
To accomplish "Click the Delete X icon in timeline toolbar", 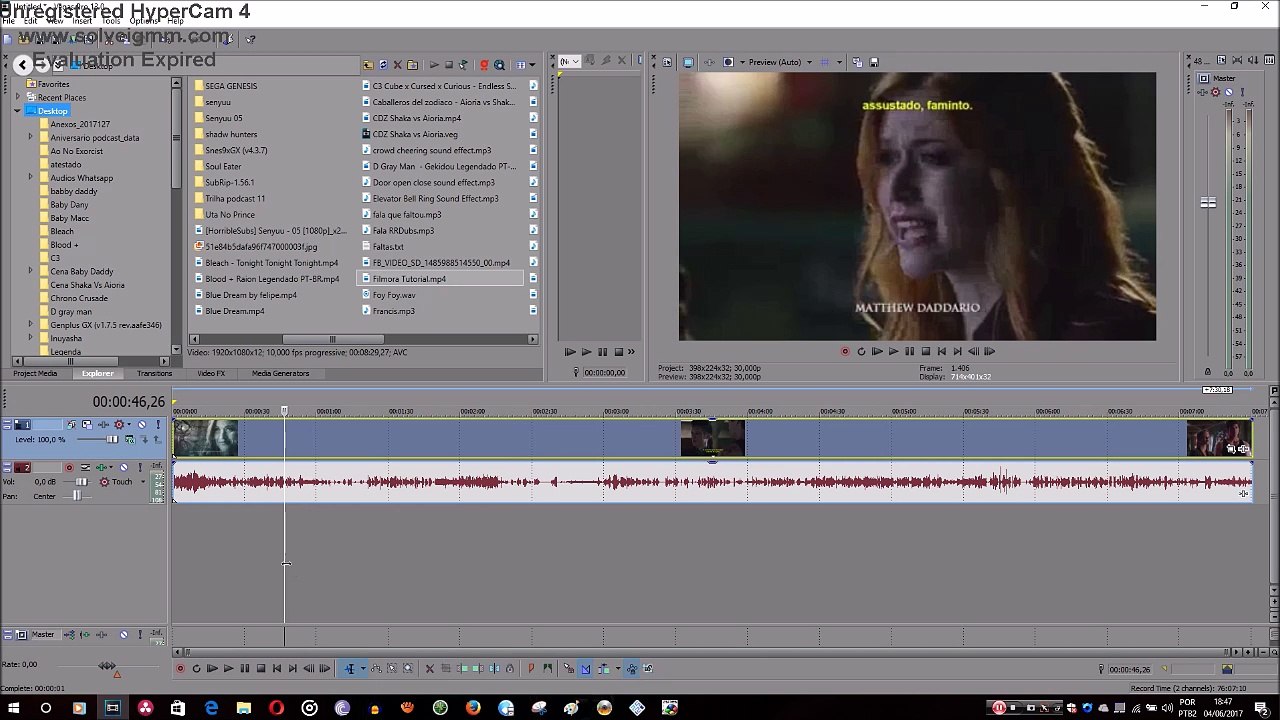I will click(430, 669).
